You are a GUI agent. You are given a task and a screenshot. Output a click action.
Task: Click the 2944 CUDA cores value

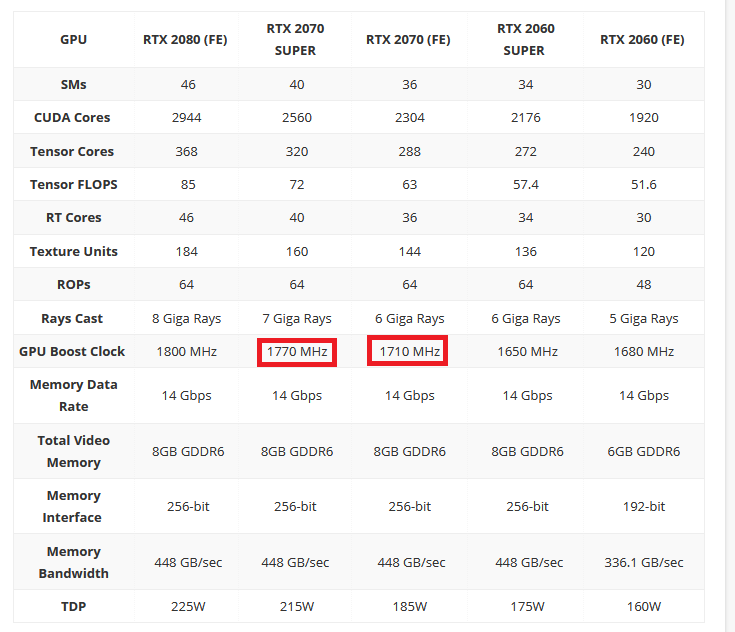point(187,118)
